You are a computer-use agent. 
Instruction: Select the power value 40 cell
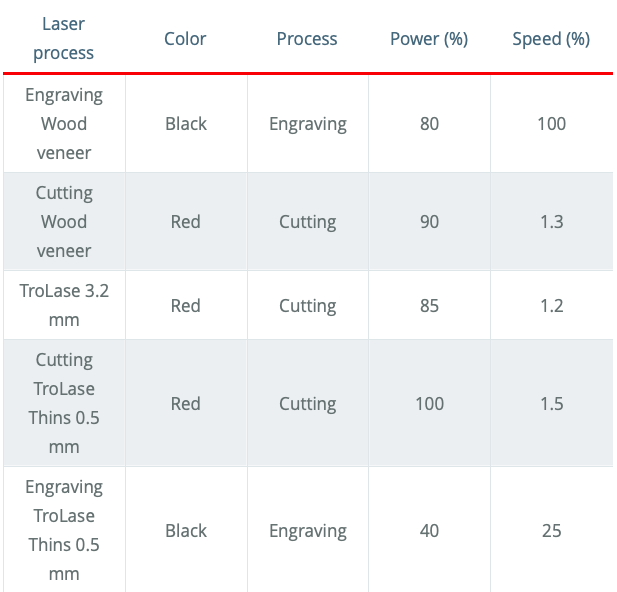tap(429, 531)
